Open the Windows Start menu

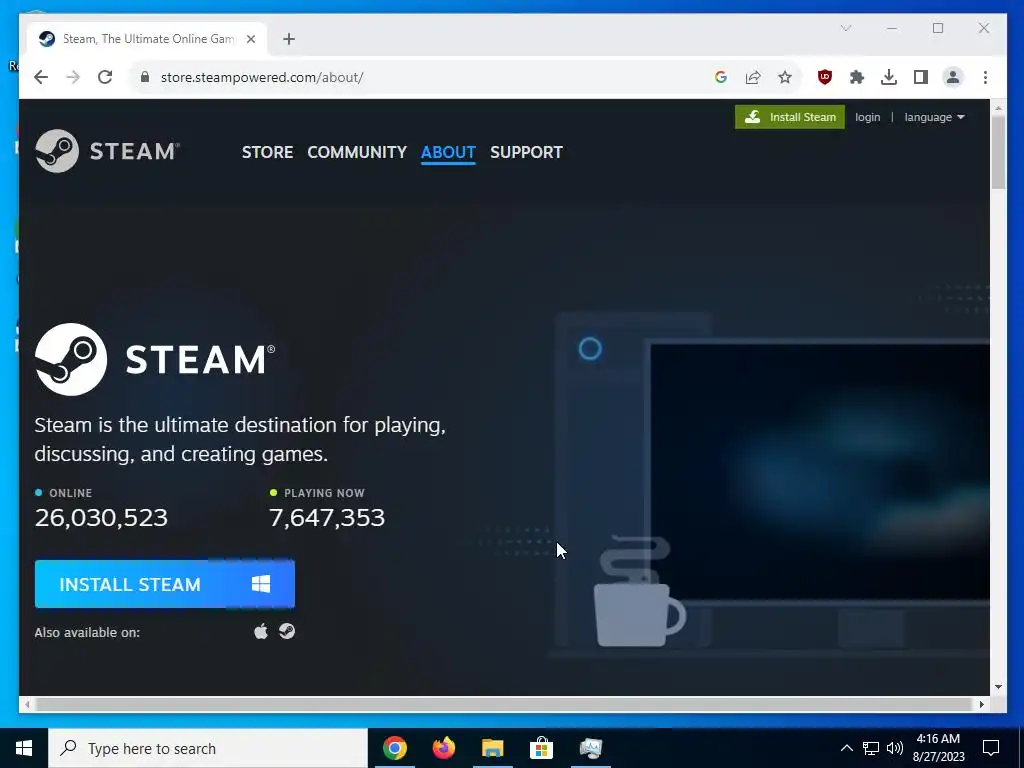coord(24,748)
